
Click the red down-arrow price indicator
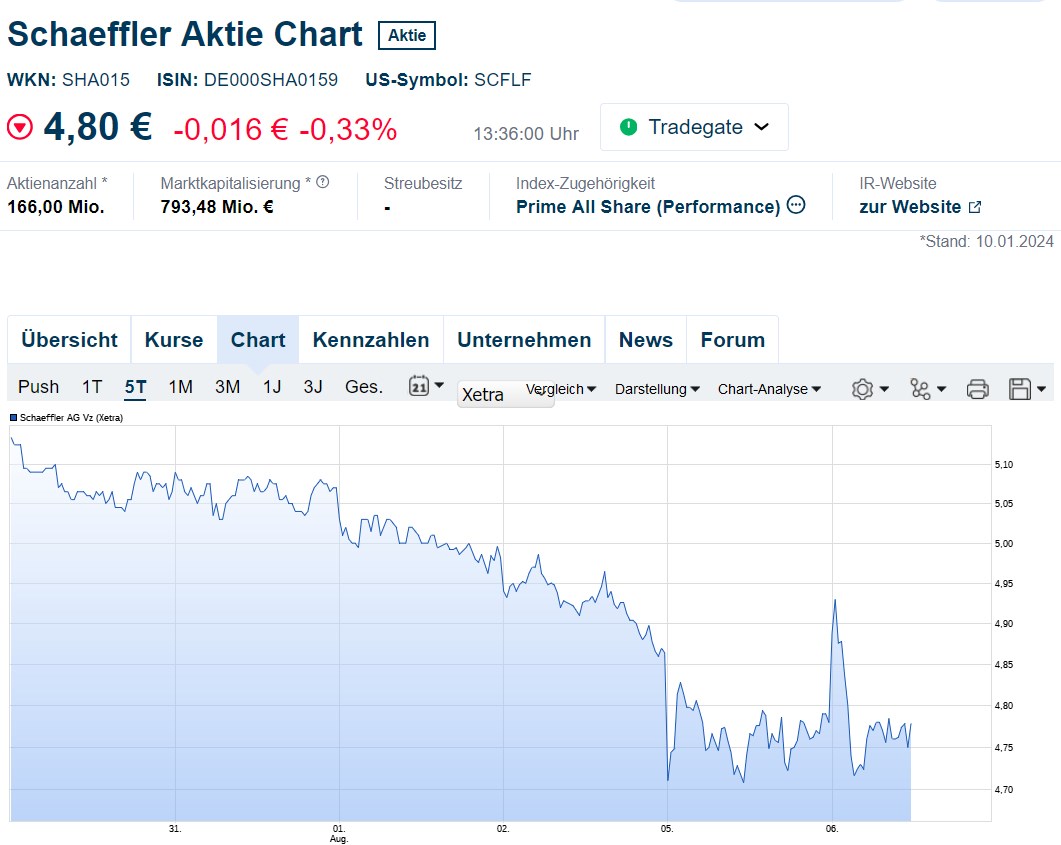pyautogui.click(x=18, y=126)
